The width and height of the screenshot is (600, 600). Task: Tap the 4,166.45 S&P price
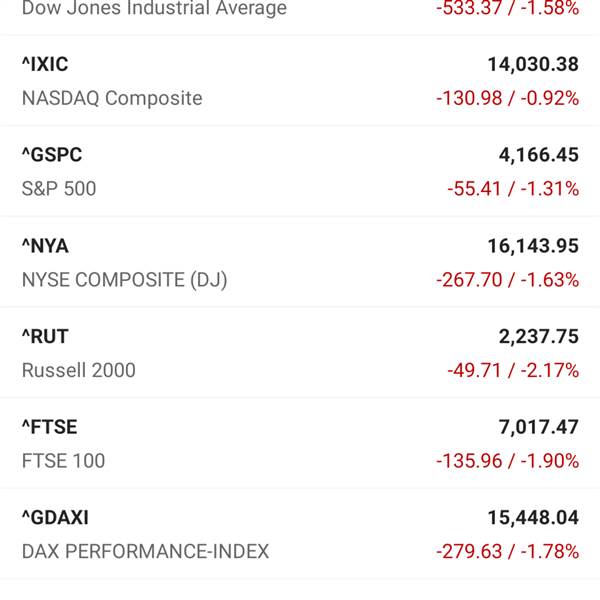[x=538, y=155]
